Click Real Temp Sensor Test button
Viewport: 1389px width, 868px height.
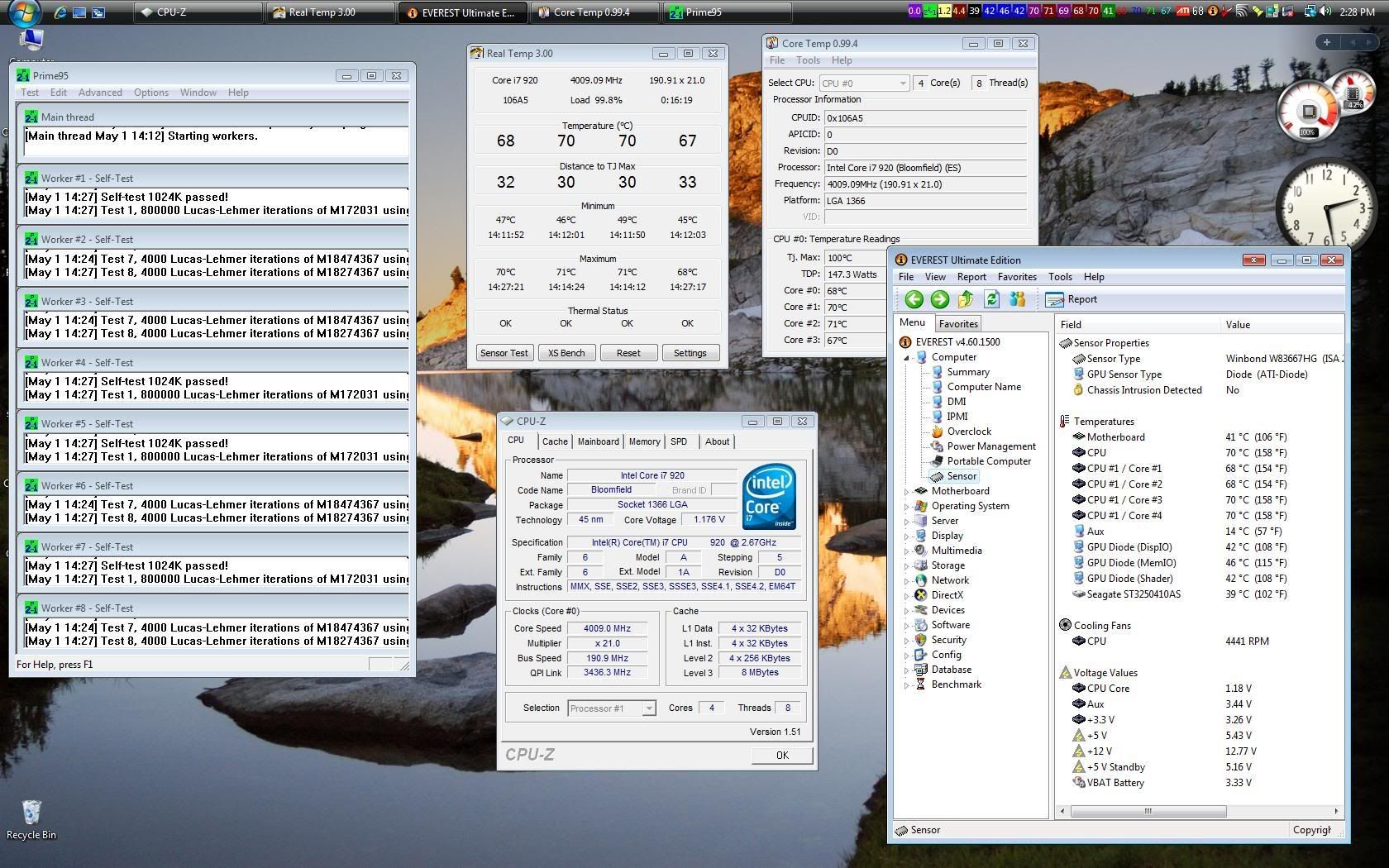tap(504, 353)
